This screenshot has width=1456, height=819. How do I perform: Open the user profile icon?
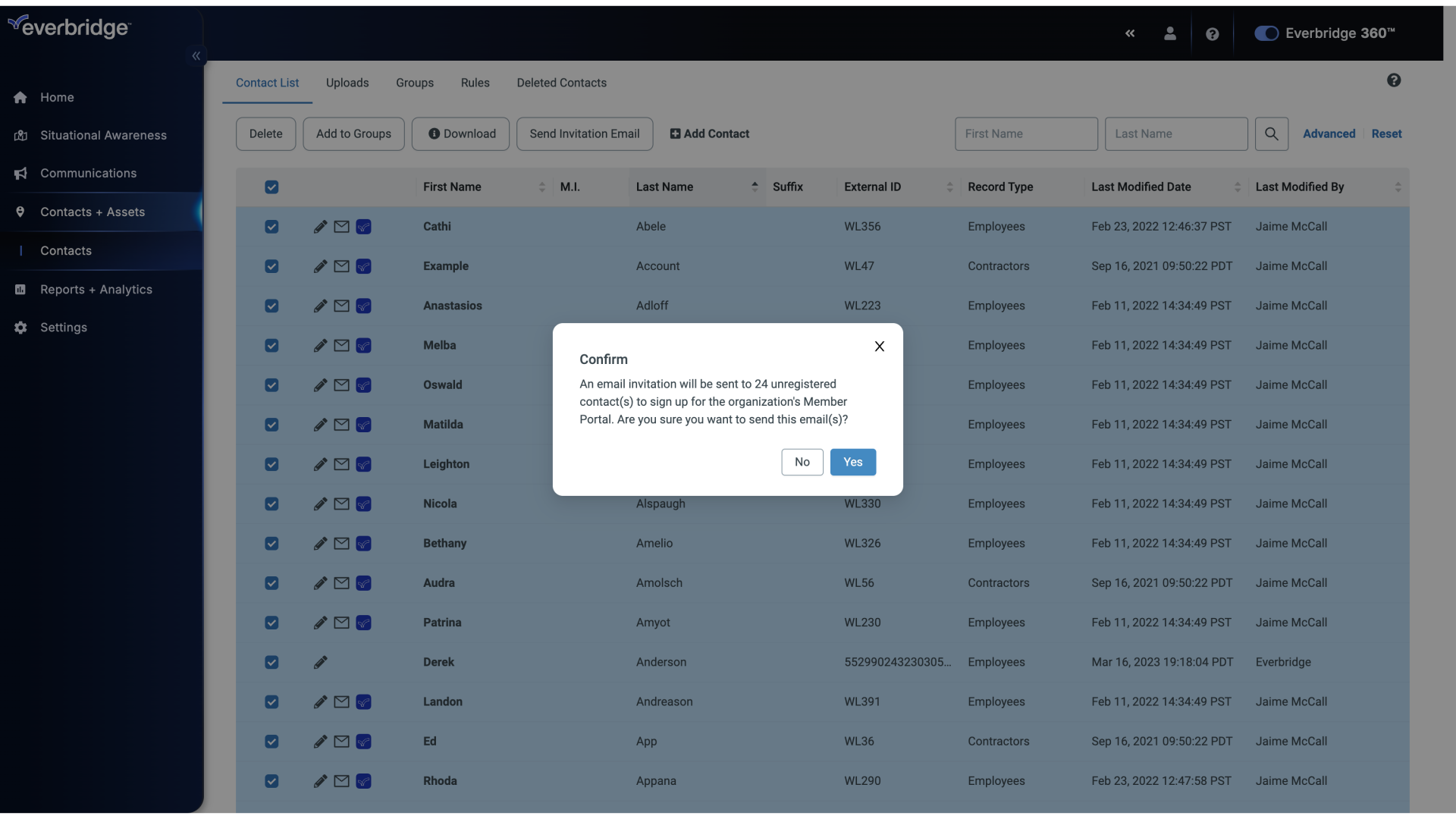tap(1170, 33)
